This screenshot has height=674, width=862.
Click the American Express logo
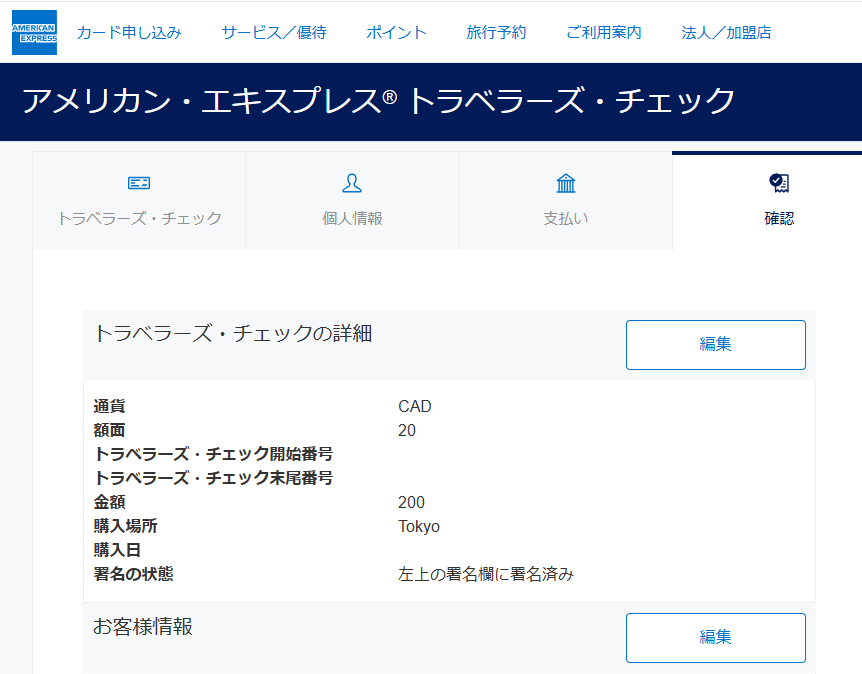point(34,32)
